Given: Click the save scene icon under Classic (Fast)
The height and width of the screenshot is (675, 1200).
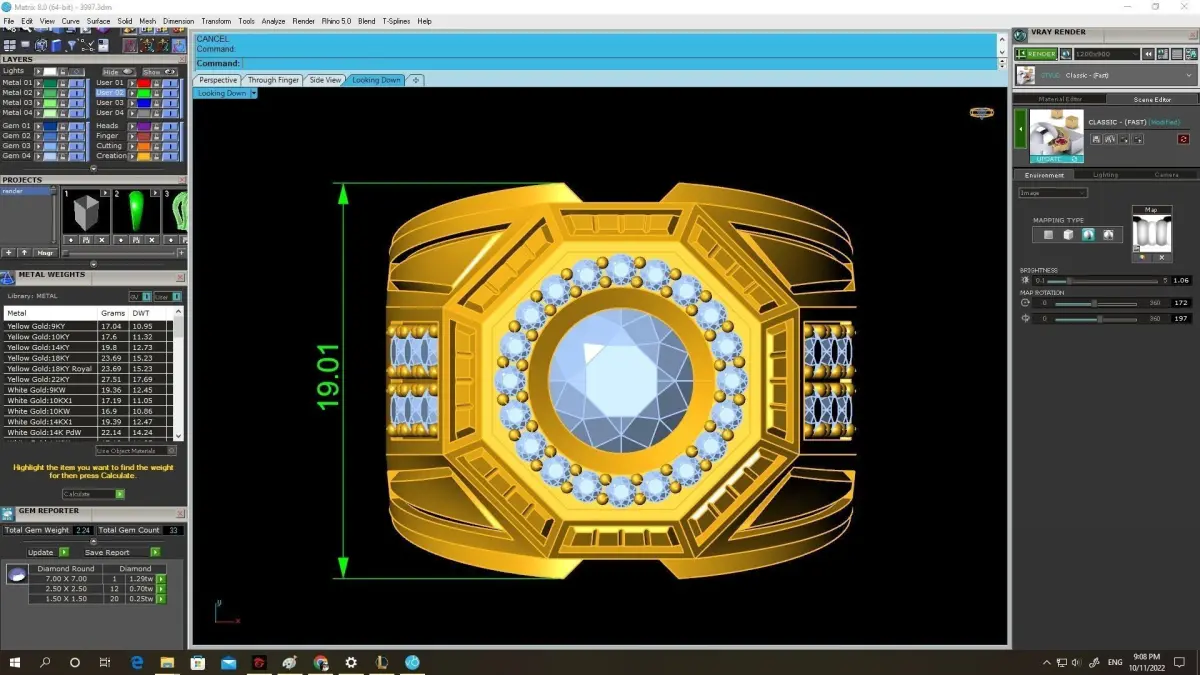Looking at the screenshot, I should coord(1096,139).
